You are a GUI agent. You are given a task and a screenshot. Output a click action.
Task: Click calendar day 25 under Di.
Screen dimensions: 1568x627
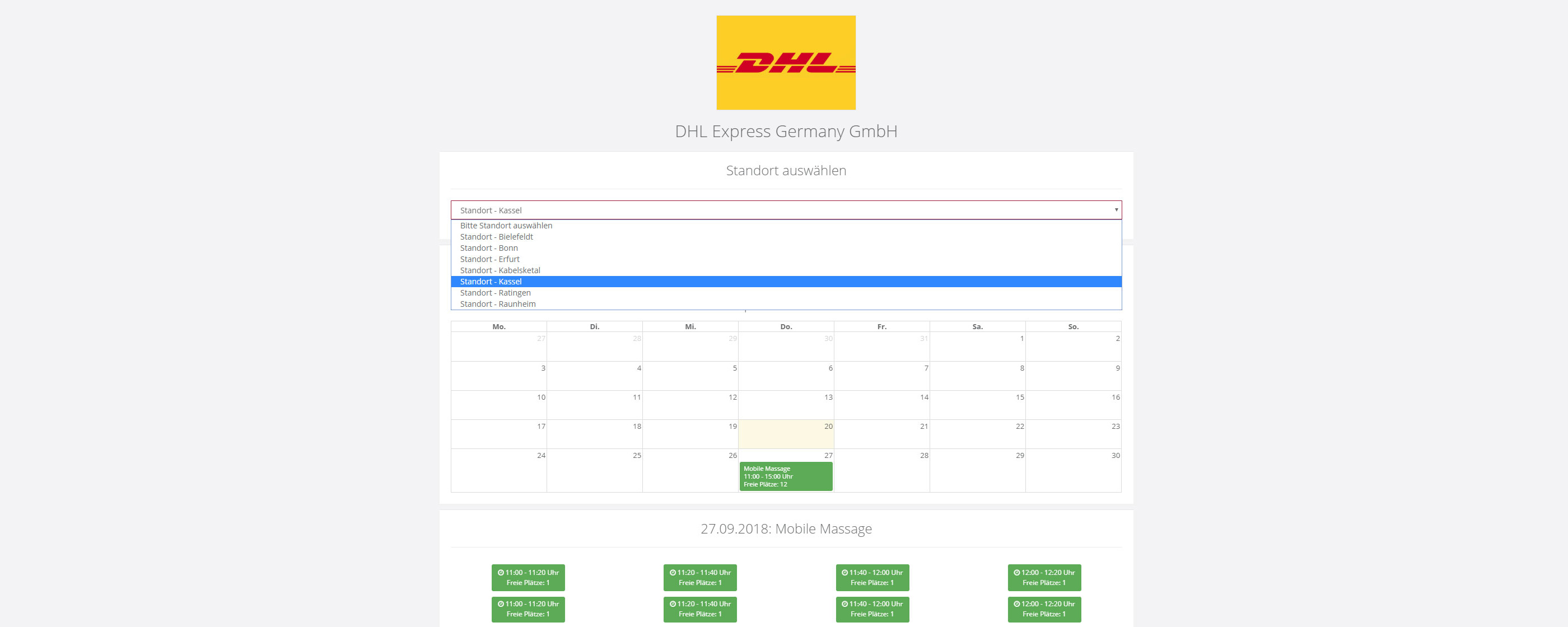595,471
